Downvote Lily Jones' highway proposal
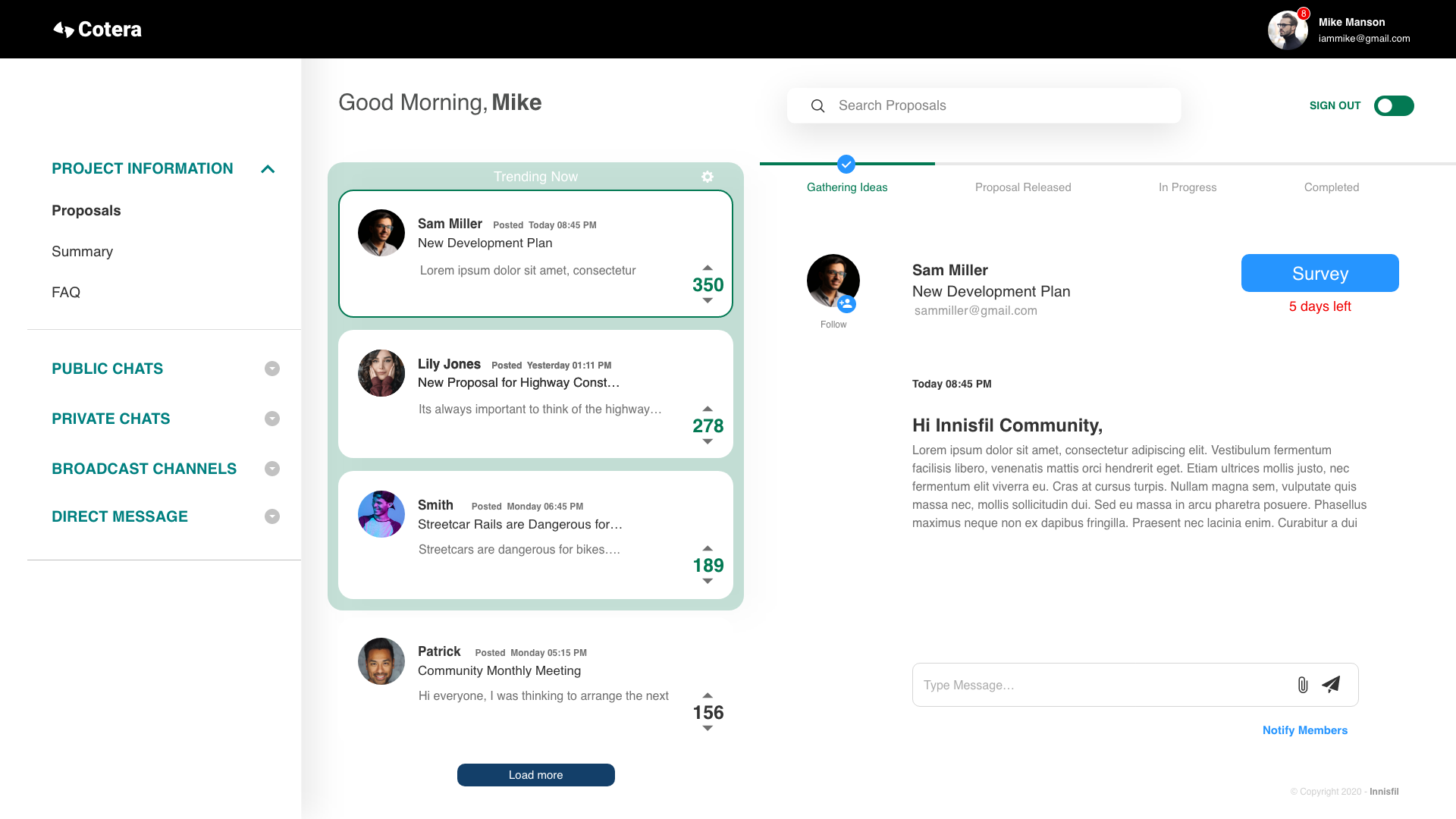This screenshot has height=819, width=1456. pyautogui.click(x=708, y=442)
